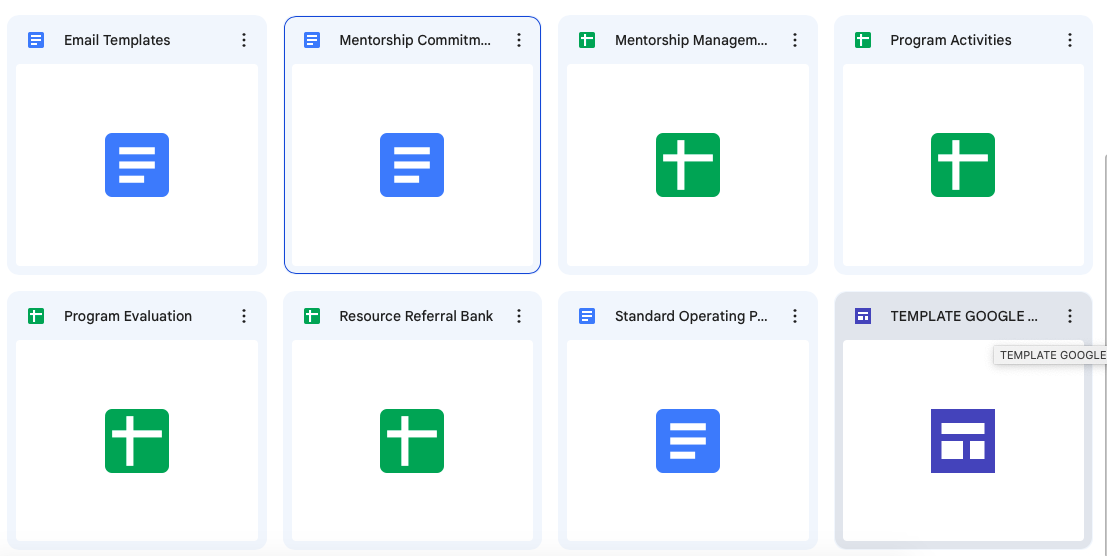Image resolution: width=1107 pixels, height=556 pixels.
Task: Click Sheets icon beside Resource Referral Bank title
Action: click(311, 316)
